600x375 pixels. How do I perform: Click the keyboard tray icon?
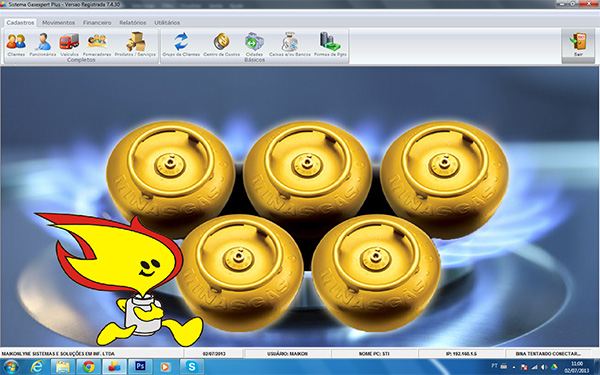504,366
